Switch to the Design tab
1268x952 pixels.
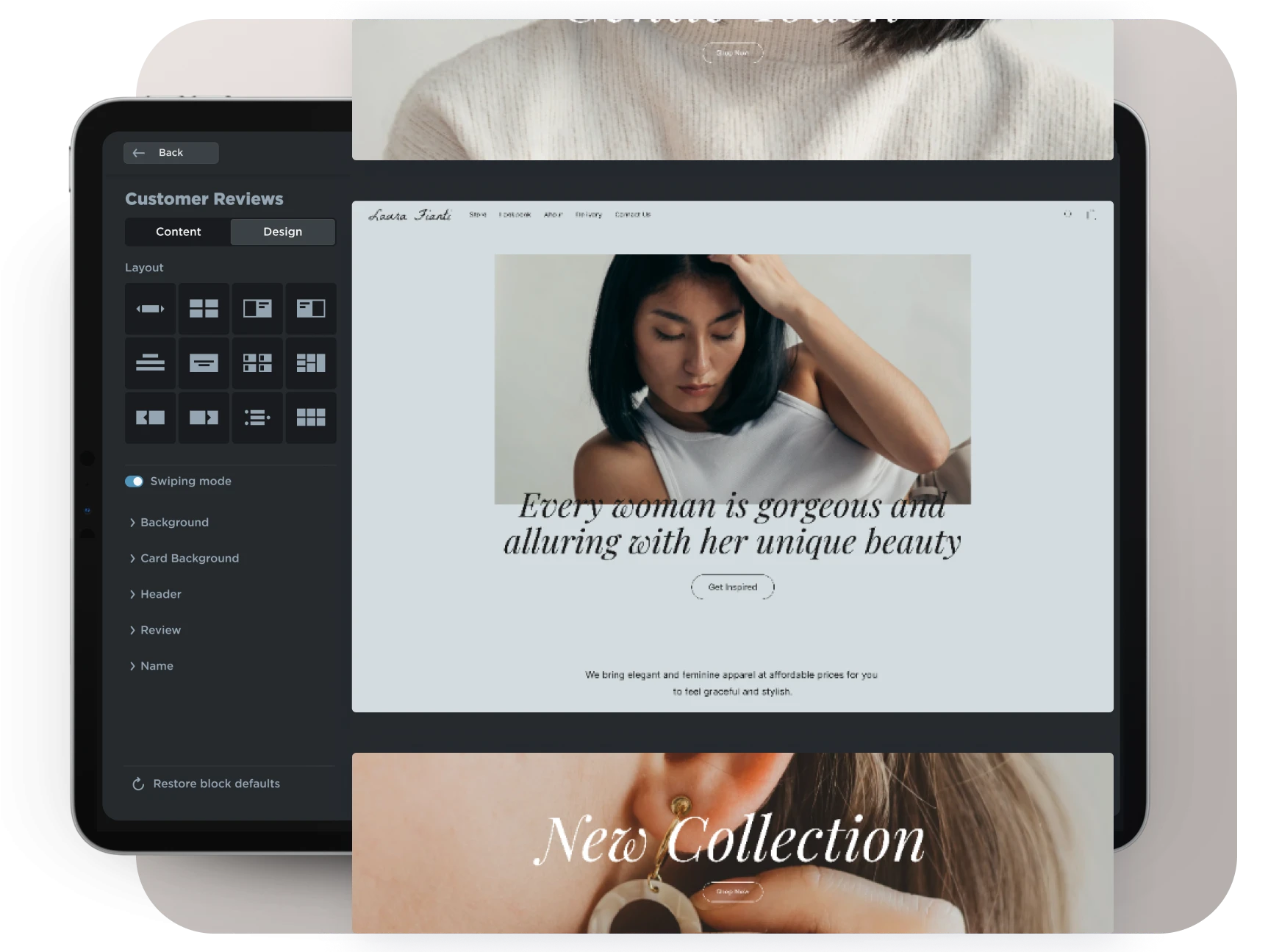282,232
